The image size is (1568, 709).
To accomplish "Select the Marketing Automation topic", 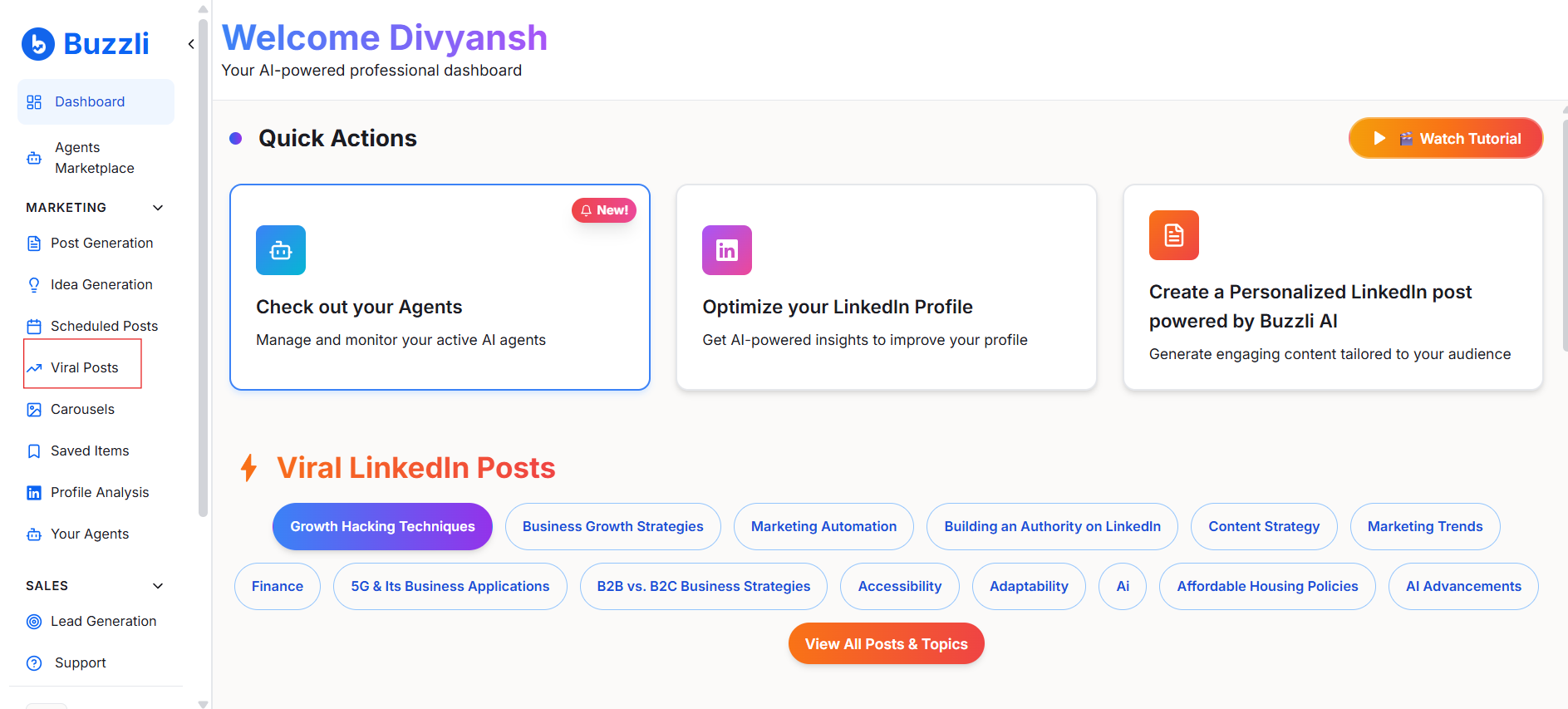I will (x=824, y=526).
